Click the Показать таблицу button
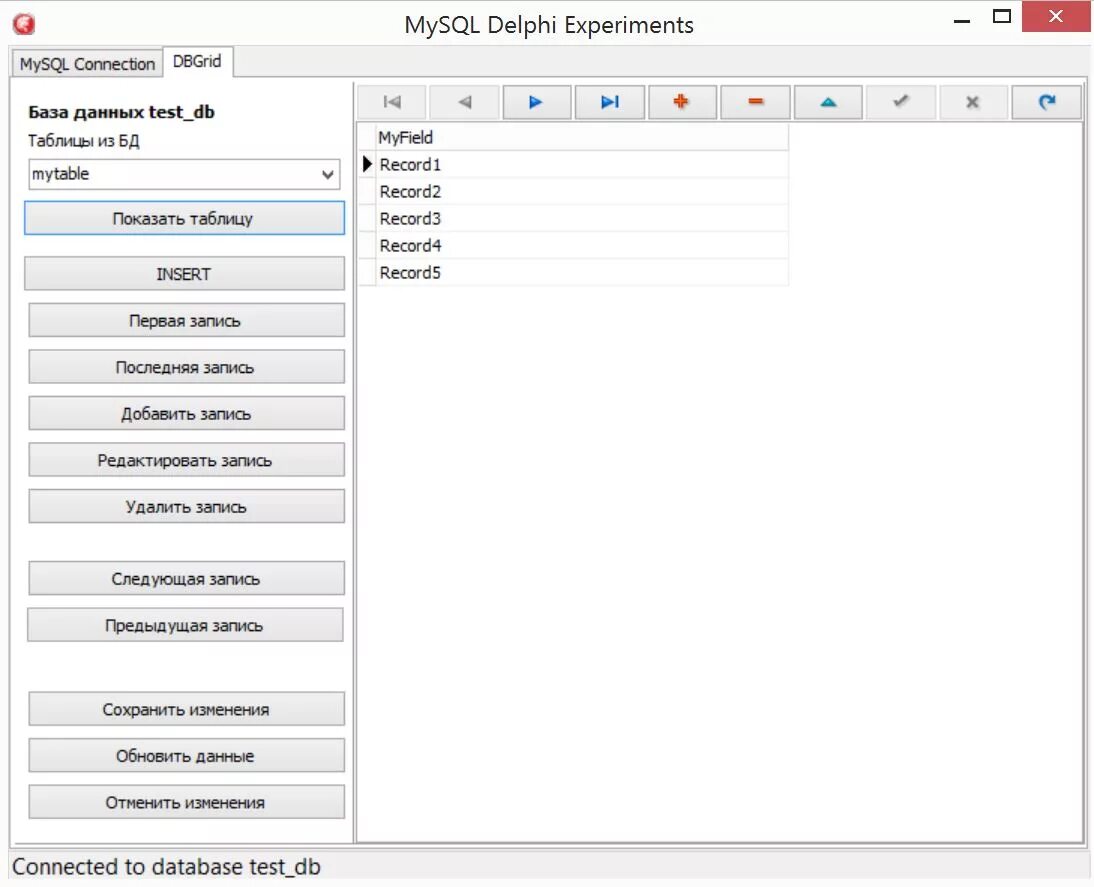 pyautogui.click(x=184, y=218)
